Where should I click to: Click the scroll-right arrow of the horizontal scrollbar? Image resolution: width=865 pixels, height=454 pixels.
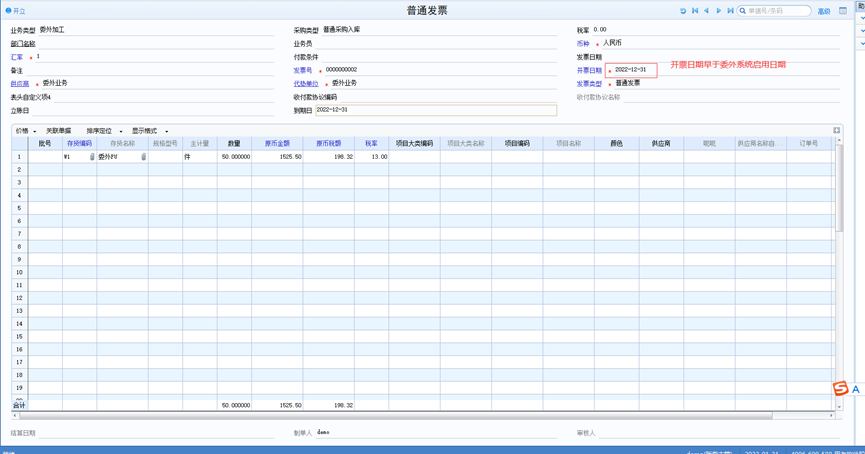point(831,415)
